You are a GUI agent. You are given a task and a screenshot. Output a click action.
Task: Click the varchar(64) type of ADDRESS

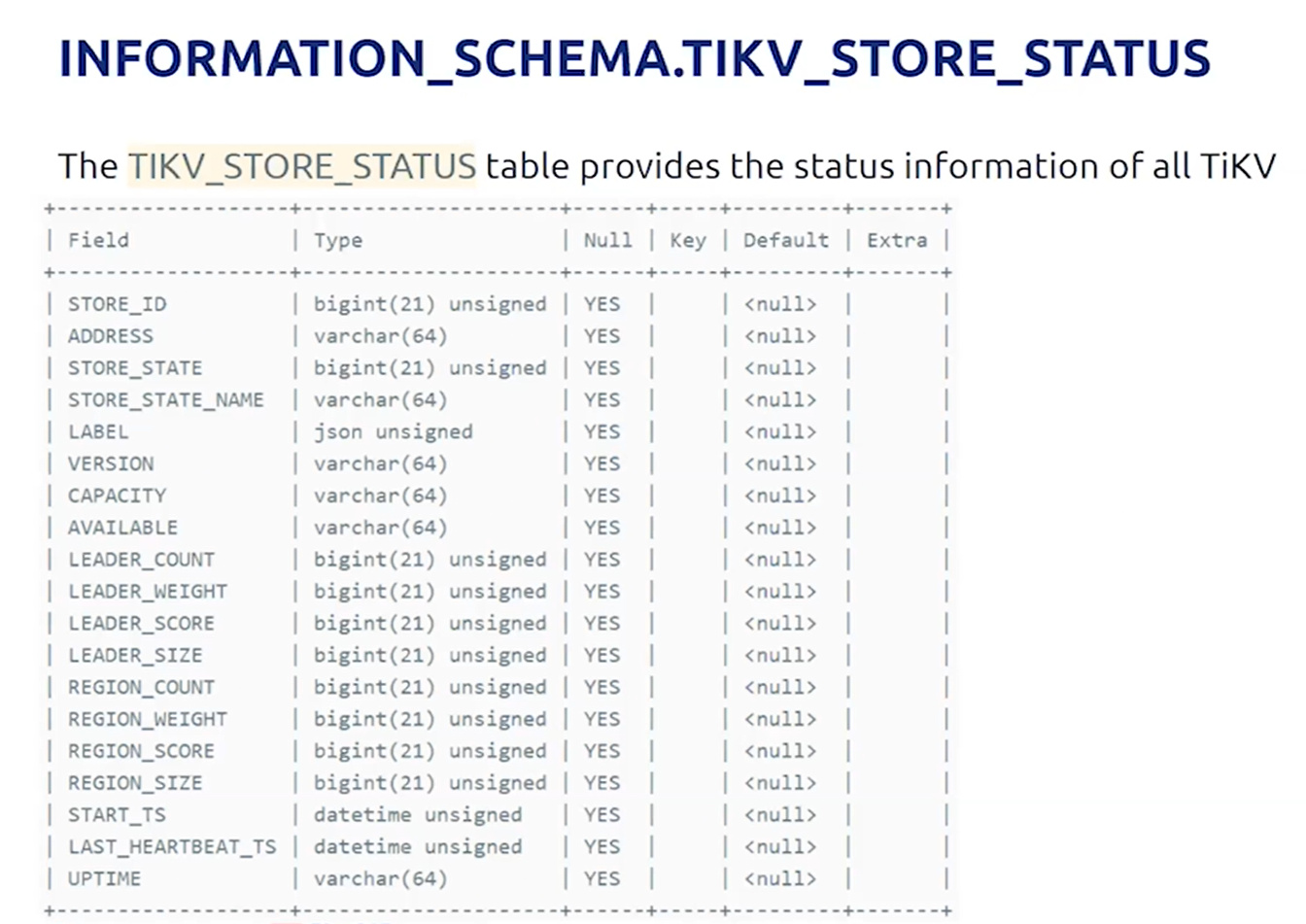(x=381, y=336)
